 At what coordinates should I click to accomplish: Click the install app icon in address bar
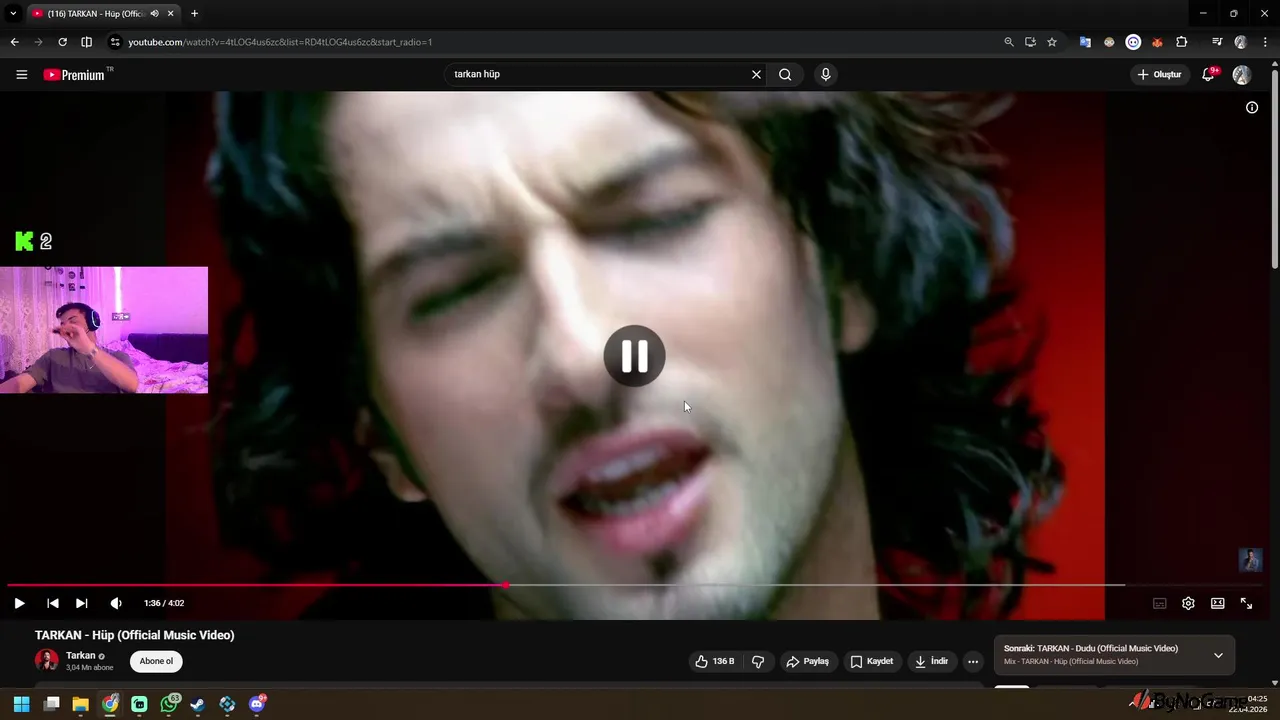point(1030,42)
